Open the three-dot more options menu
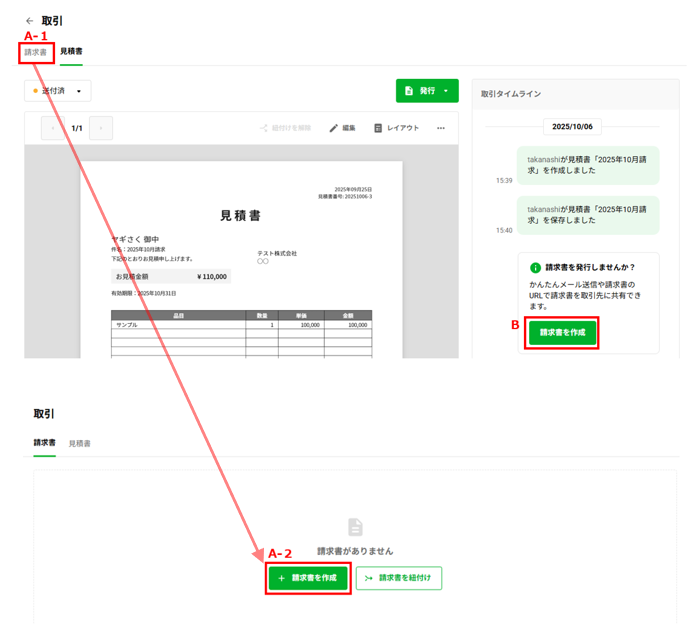The width and height of the screenshot is (692, 624). click(x=441, y=128)
